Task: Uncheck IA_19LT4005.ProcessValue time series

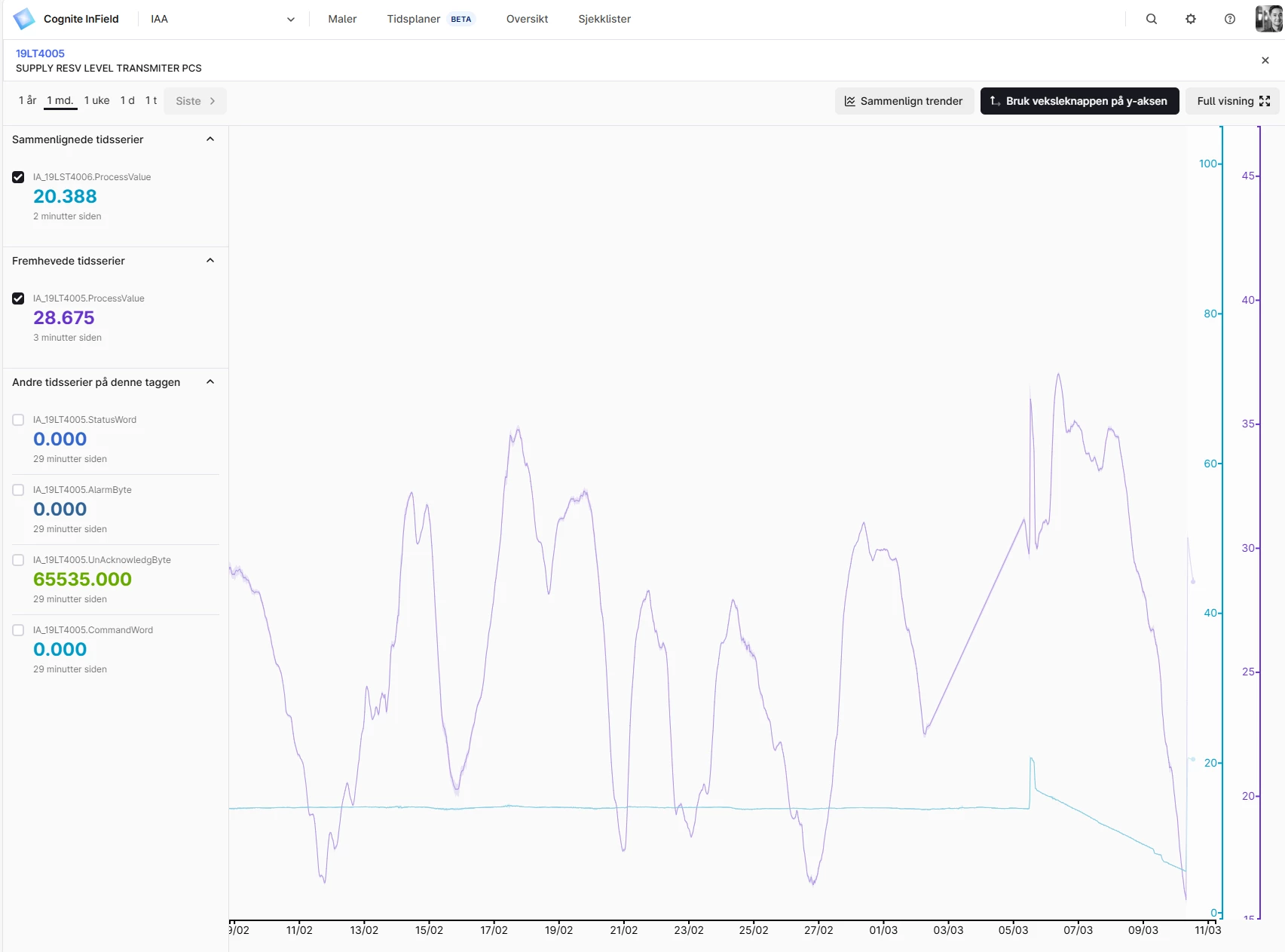Action: point(18,298)
